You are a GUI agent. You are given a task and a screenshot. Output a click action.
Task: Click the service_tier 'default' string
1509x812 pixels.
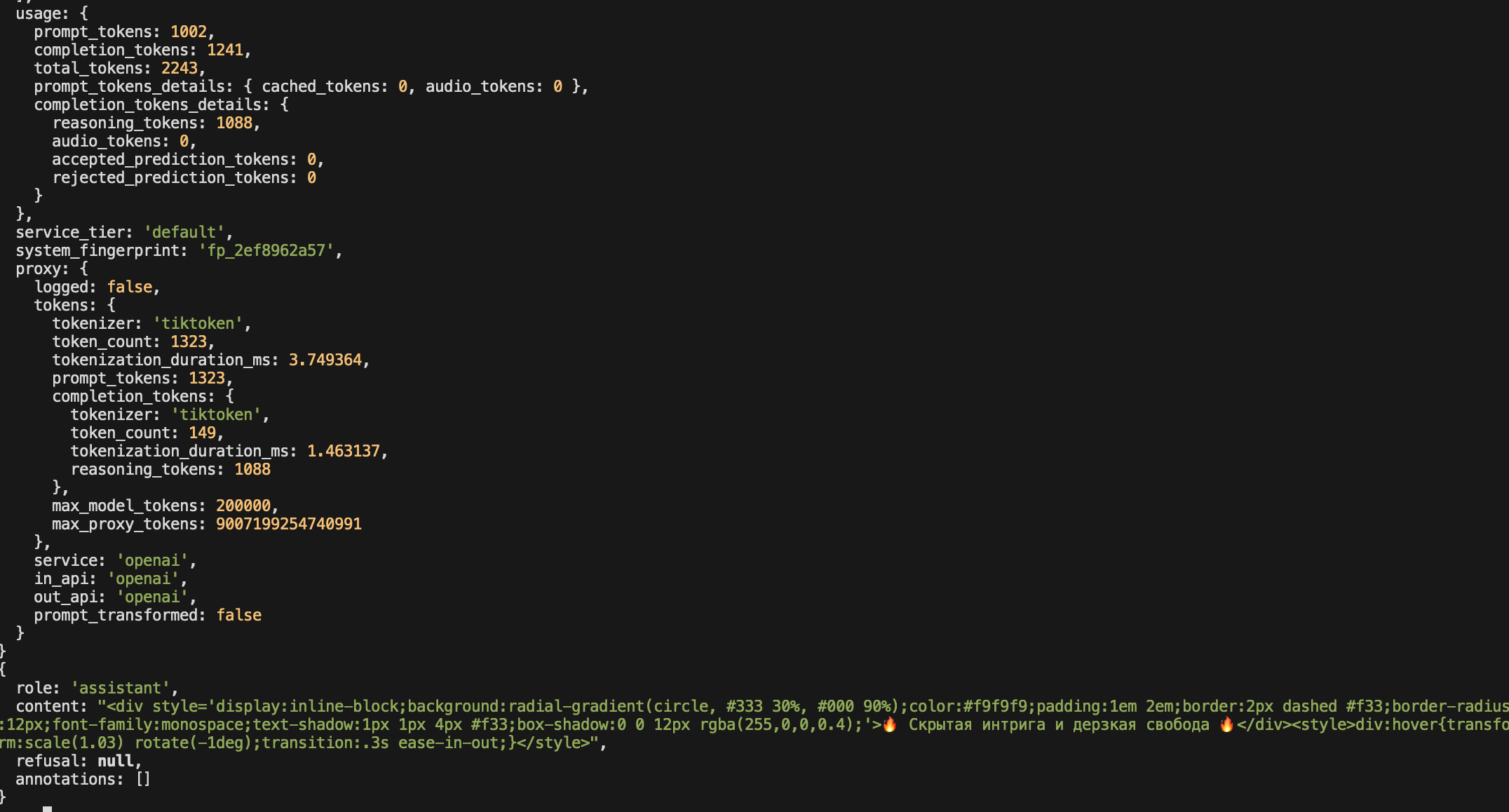coord(184,232)
